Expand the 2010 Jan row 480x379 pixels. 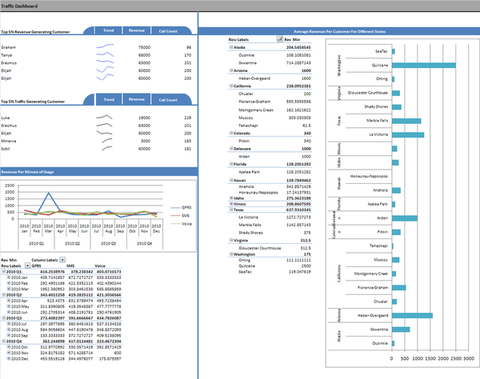9,277
